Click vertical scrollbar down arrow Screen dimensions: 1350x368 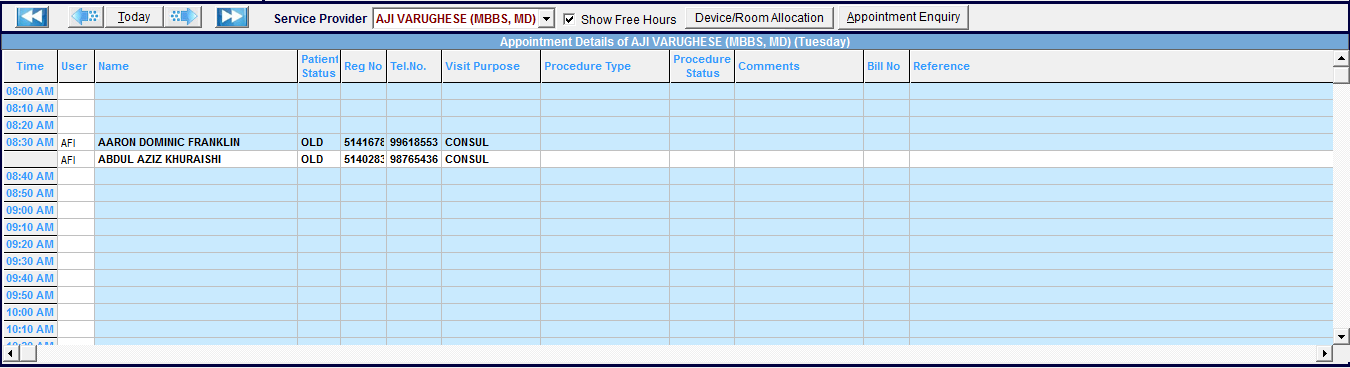coord(1341,336)
